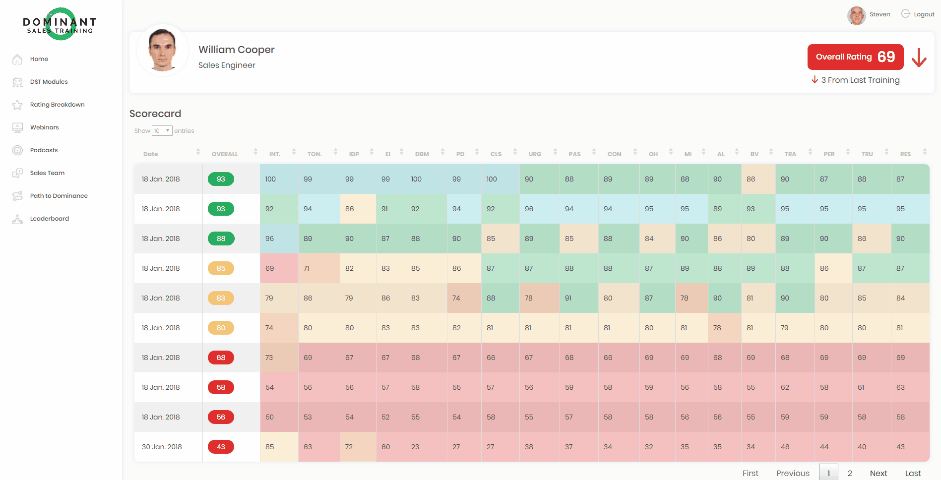
Task: Go to Sales Team in sidebar
Action: 47,173
